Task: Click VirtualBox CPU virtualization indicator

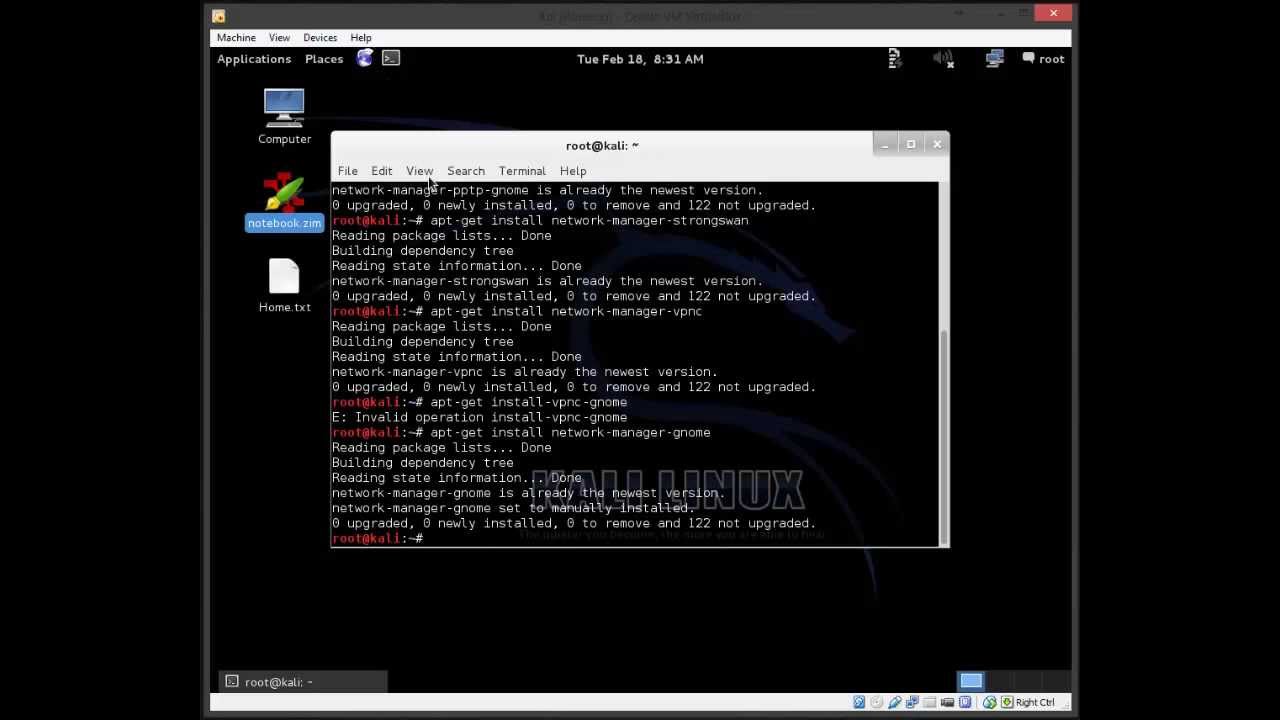Action: [965, 702]
